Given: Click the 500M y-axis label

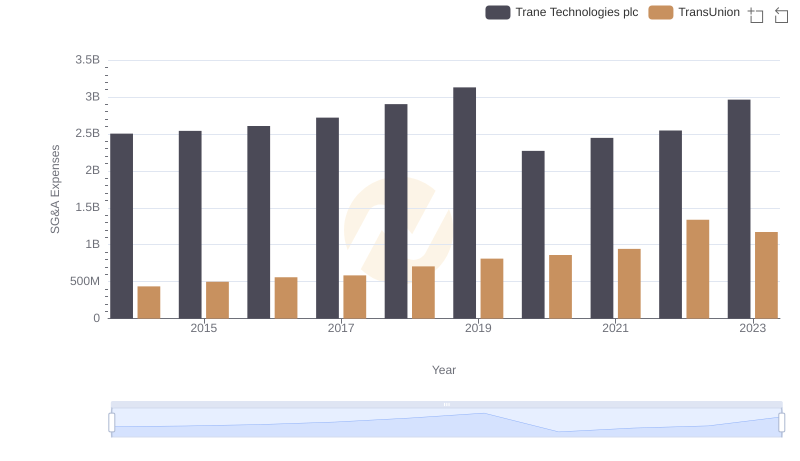Looking at the screenshot, I should pyautogui.click(x=85, y=281).
